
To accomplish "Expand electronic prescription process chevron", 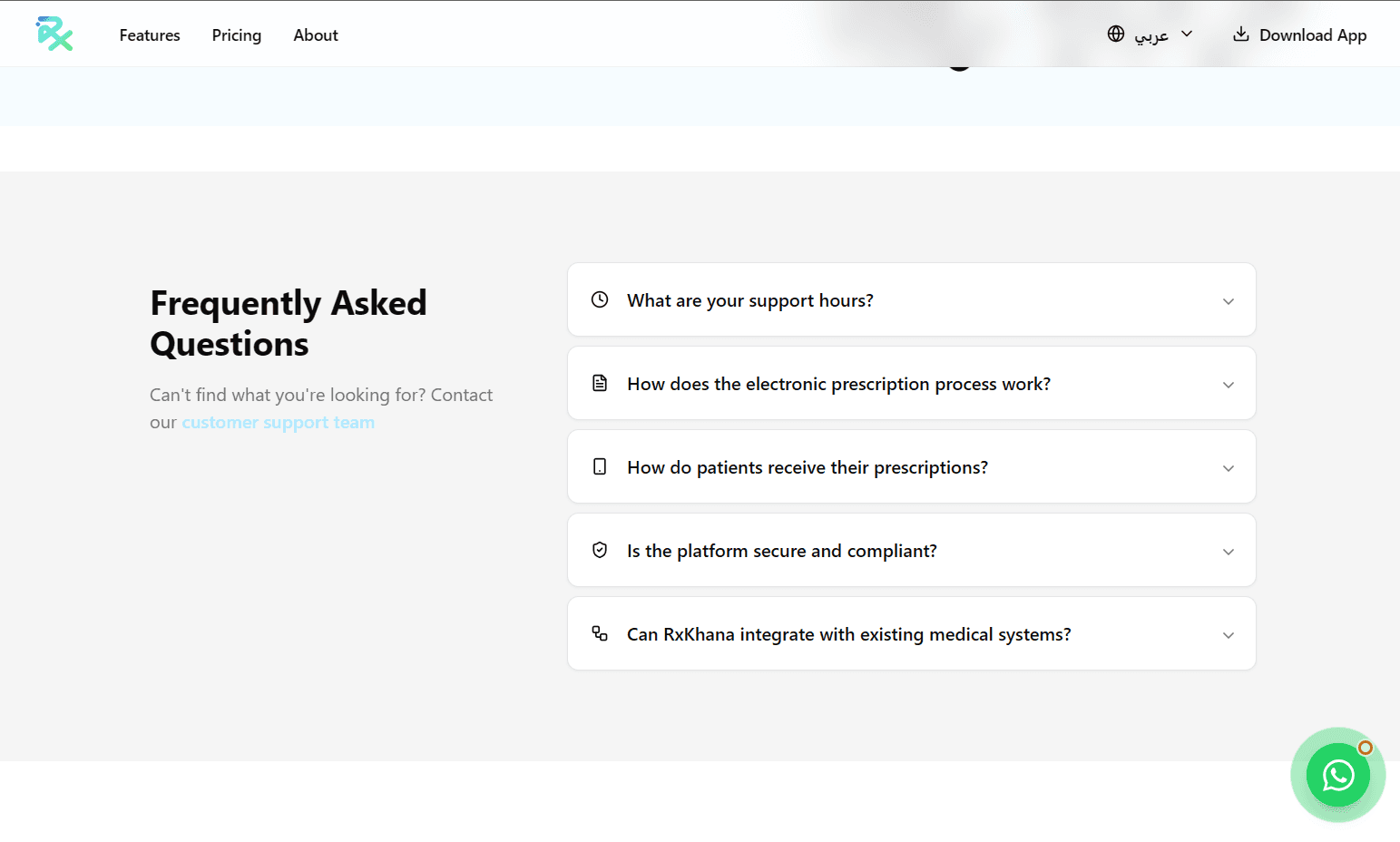I will (1228, 385).
